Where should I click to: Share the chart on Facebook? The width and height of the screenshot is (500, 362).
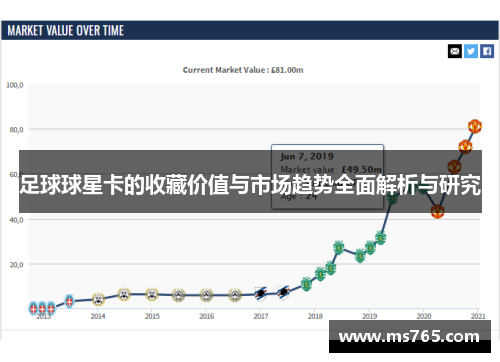point(487,51)
